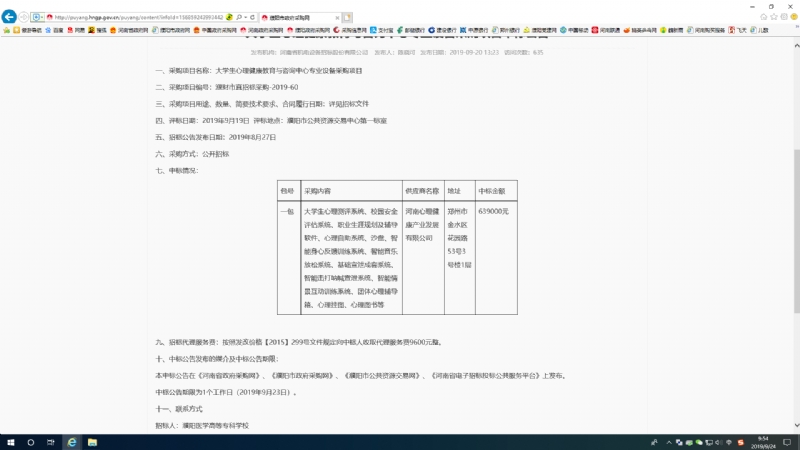Expand the favorites bar overflow chevron

point(796,27)
